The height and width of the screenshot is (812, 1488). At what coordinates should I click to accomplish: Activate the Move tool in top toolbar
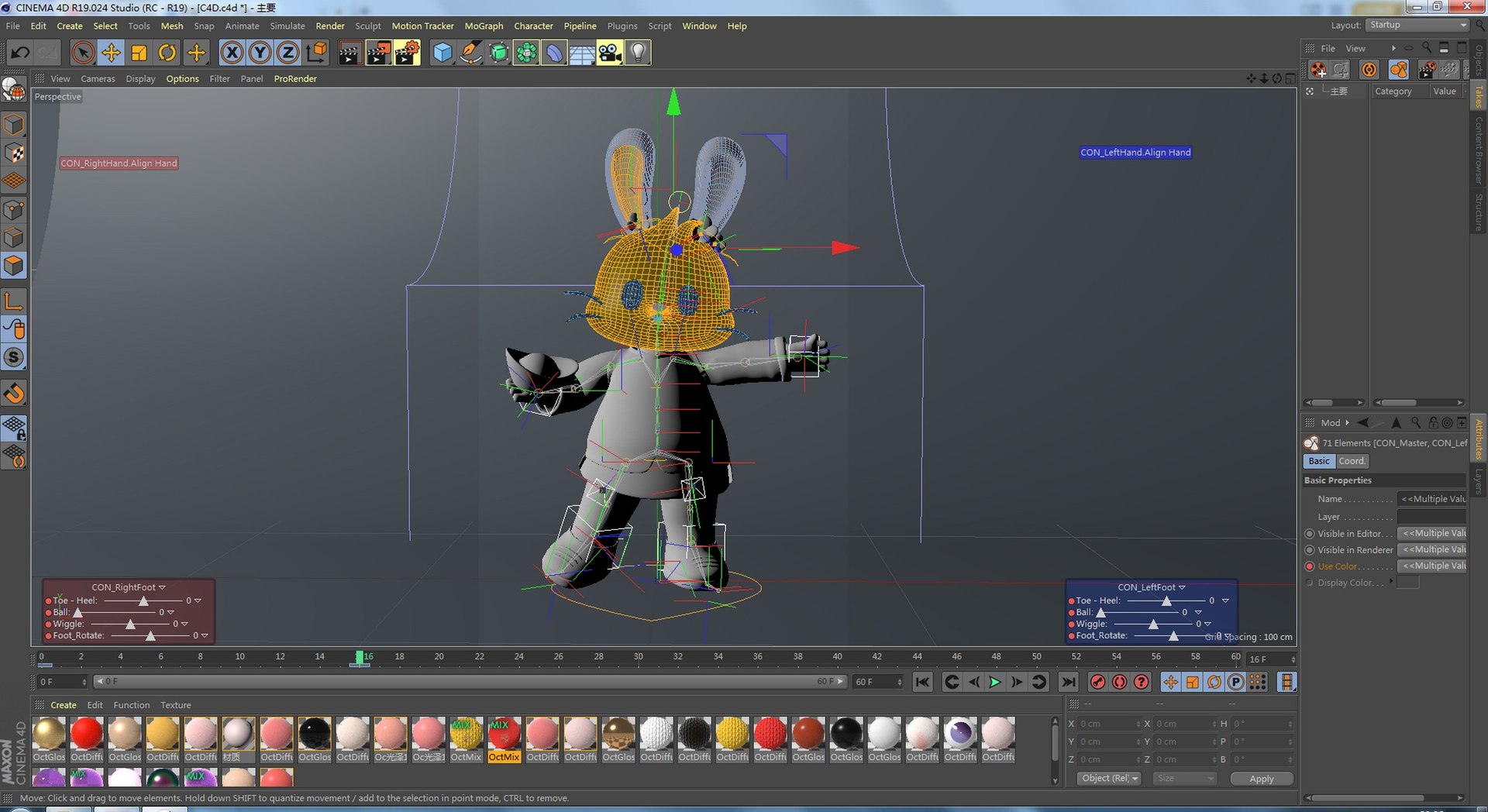[x=111, y=53]
